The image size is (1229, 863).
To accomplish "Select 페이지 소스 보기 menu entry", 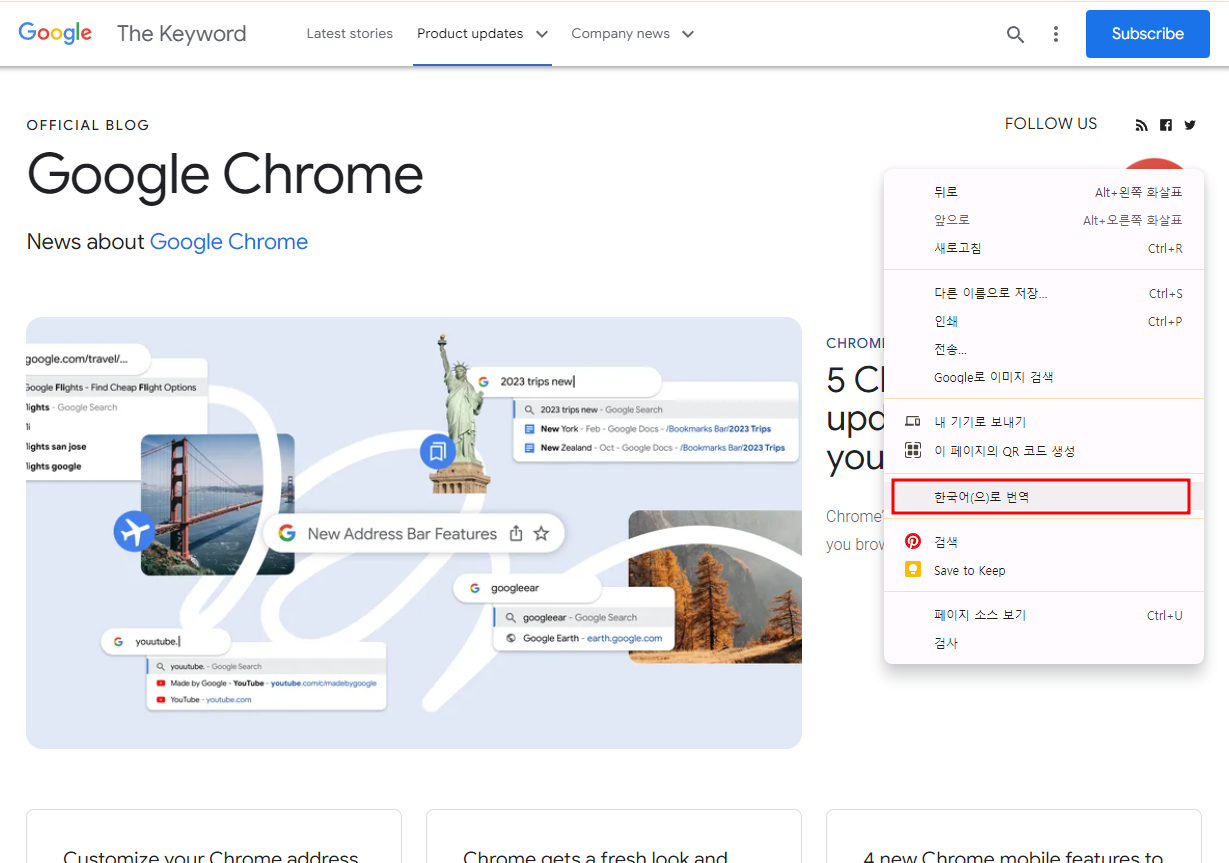I will [x=1044, y=615].
